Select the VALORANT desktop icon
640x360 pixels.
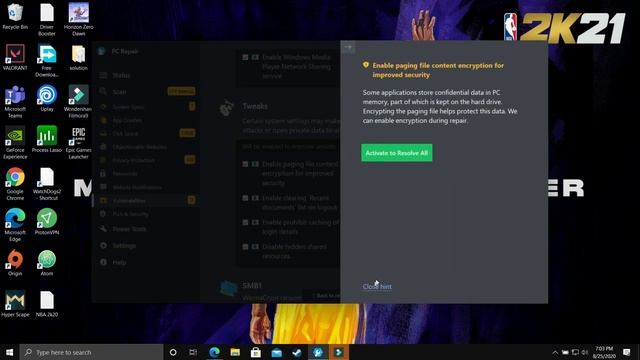tap(15, 57)
